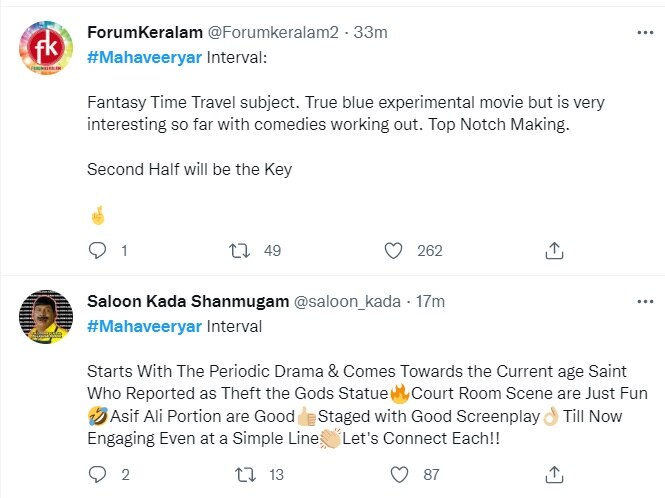Open more options on Saloon Kada's tweet

646,301
